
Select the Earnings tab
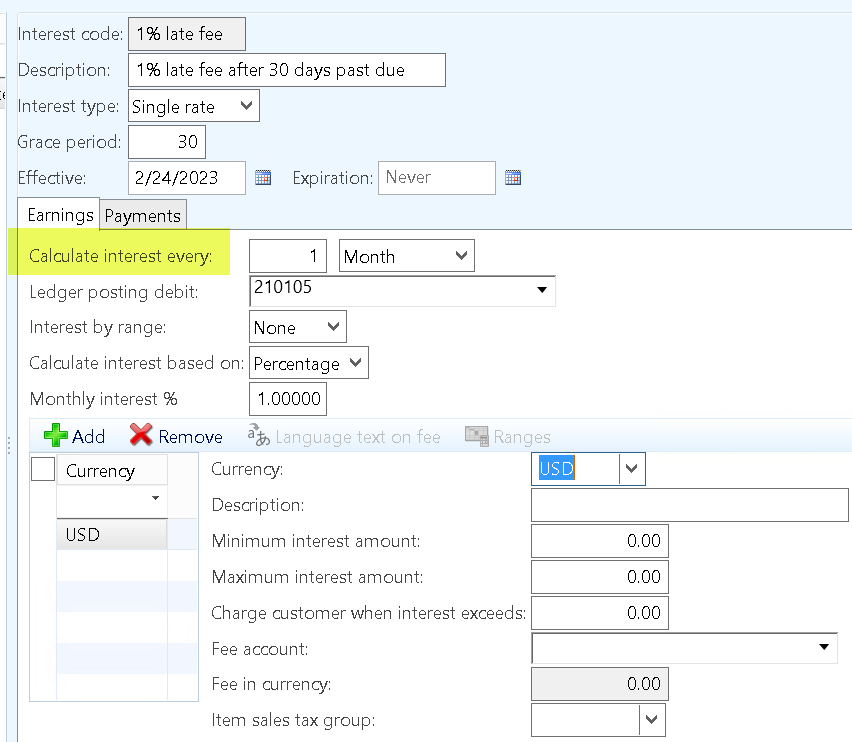pyautogui.click(x=59, y=215)
